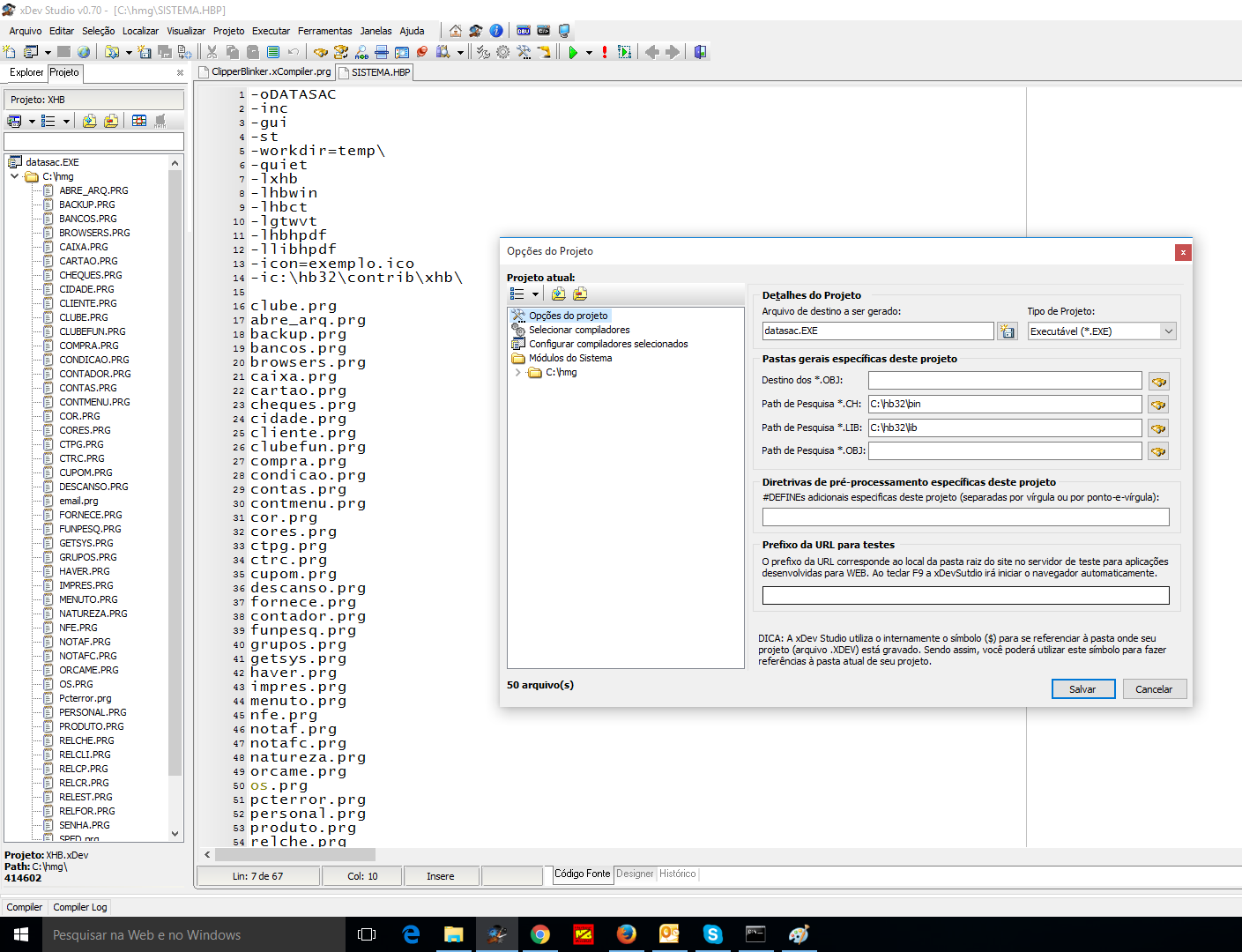Viewport: 1242px width, 952px height.
Task: Click browse icon next to Destino dos *.OBJ
Action: [x=1158, y=381]
